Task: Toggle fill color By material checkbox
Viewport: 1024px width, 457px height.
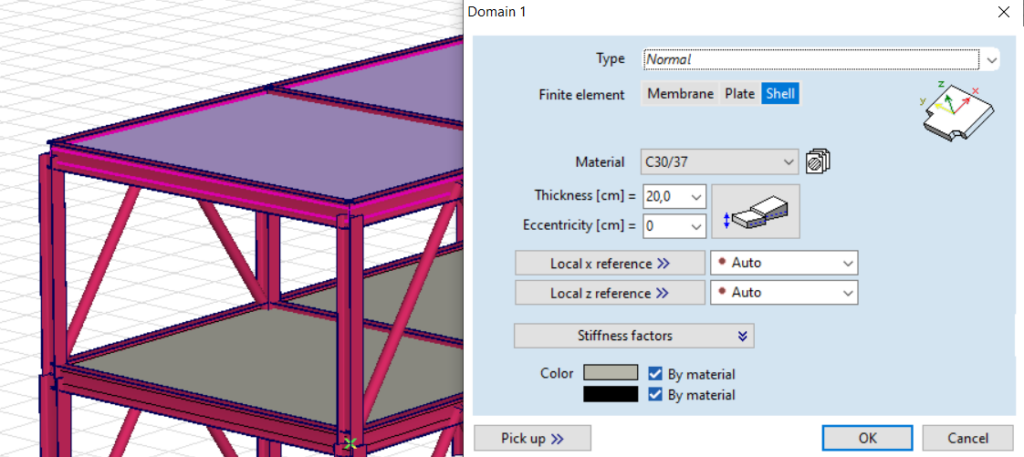Action: 656,374
